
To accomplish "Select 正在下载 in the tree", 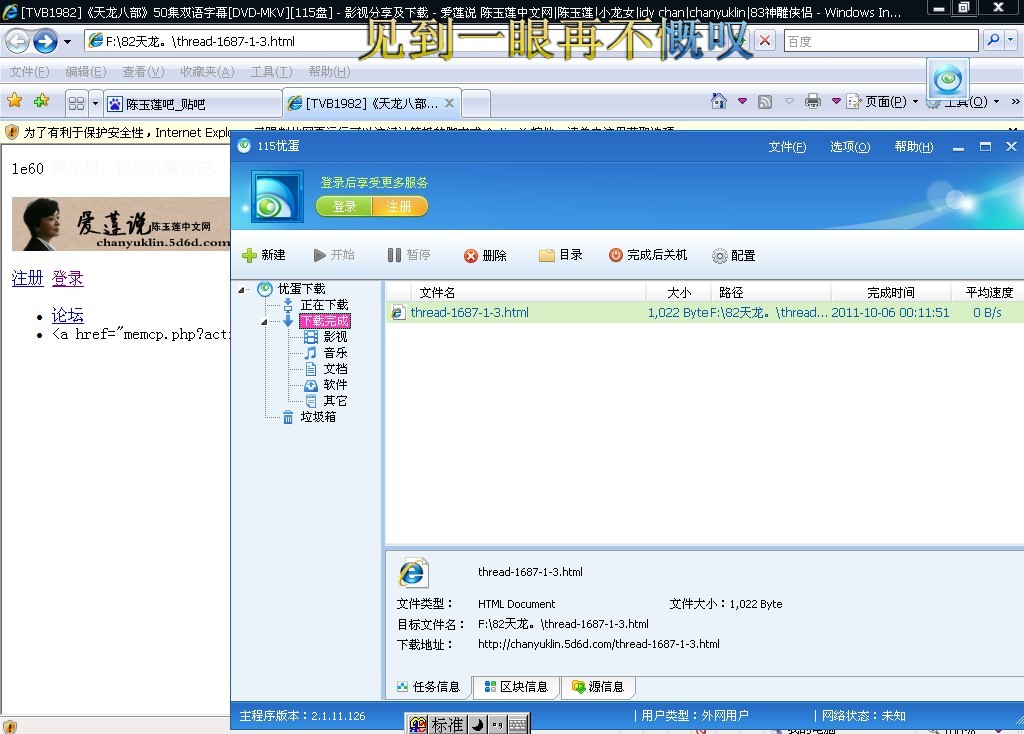I will 324,305.
